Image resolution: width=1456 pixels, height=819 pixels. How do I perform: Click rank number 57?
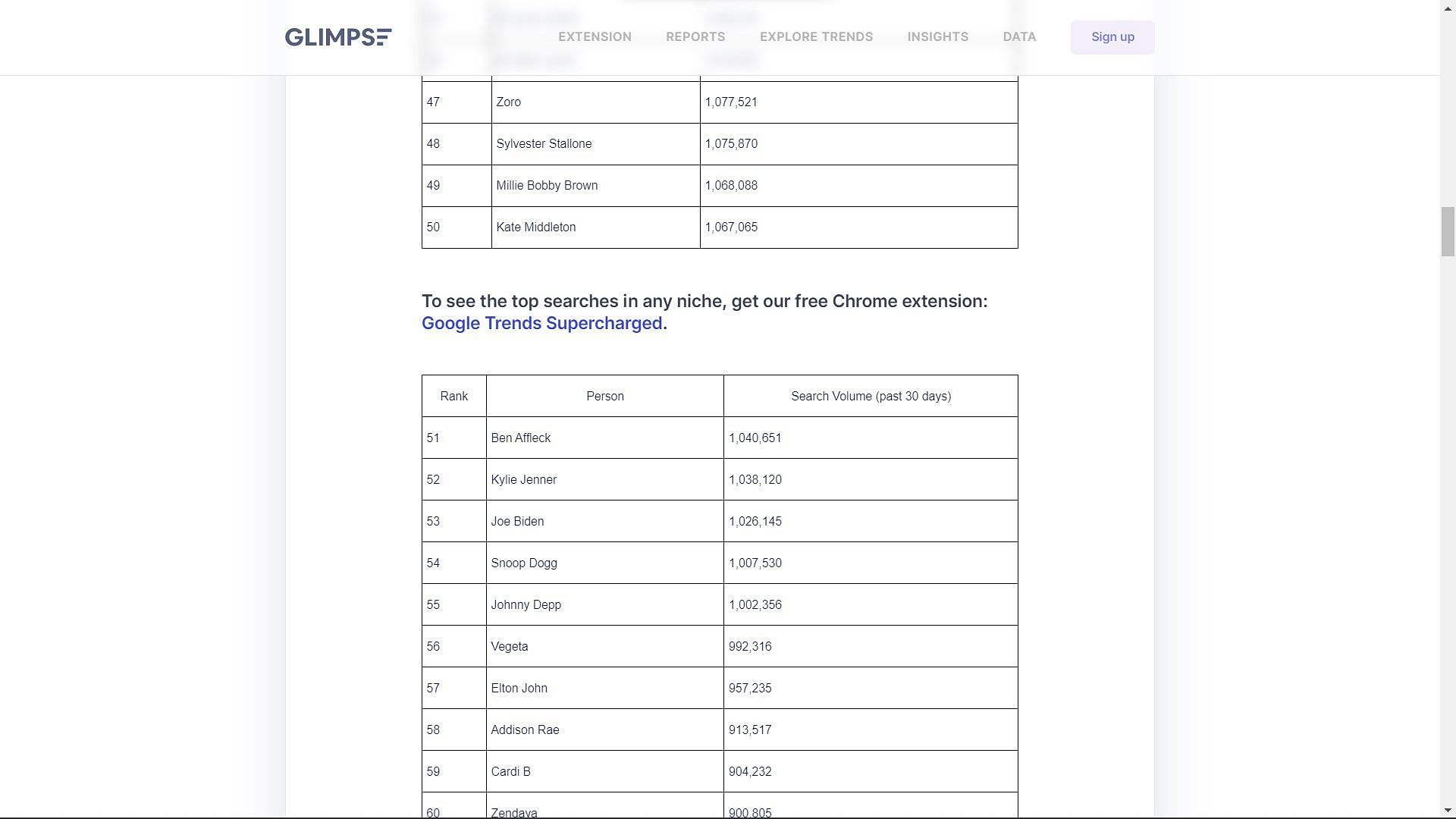coord(433,688)
